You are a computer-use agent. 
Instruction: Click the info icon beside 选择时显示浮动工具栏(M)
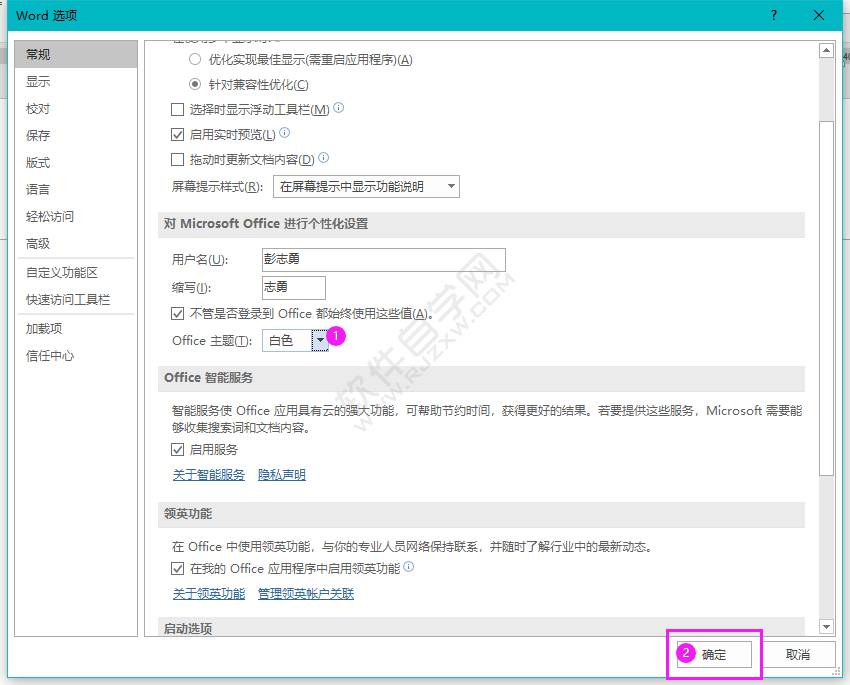338,109
